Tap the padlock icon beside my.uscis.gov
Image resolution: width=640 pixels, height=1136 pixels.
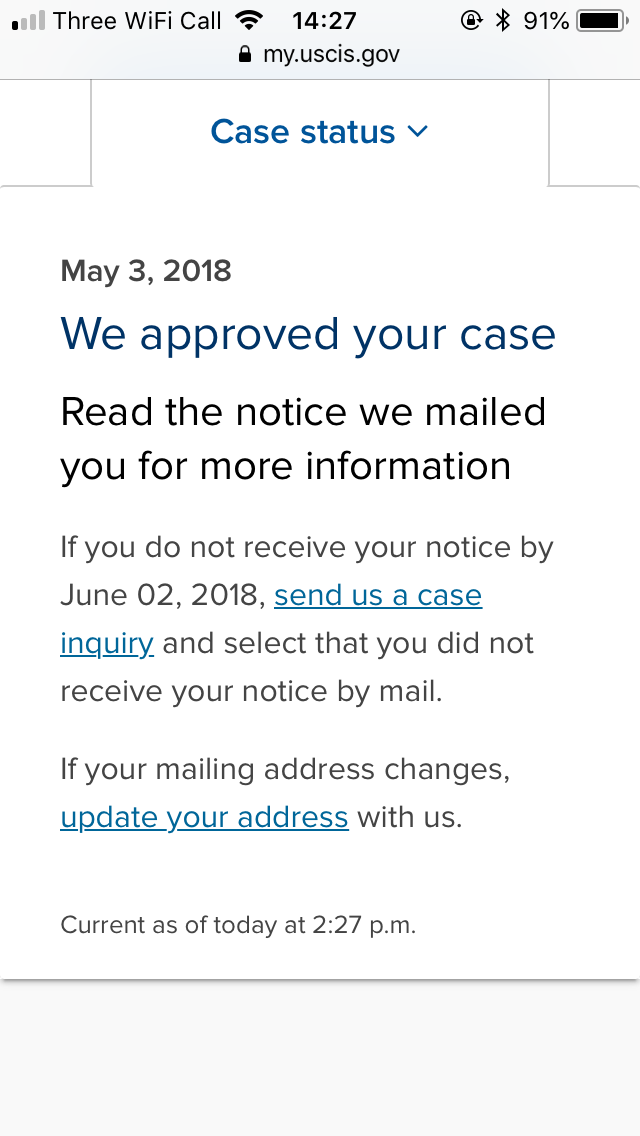pyautogui.click(x=245, y=54)
